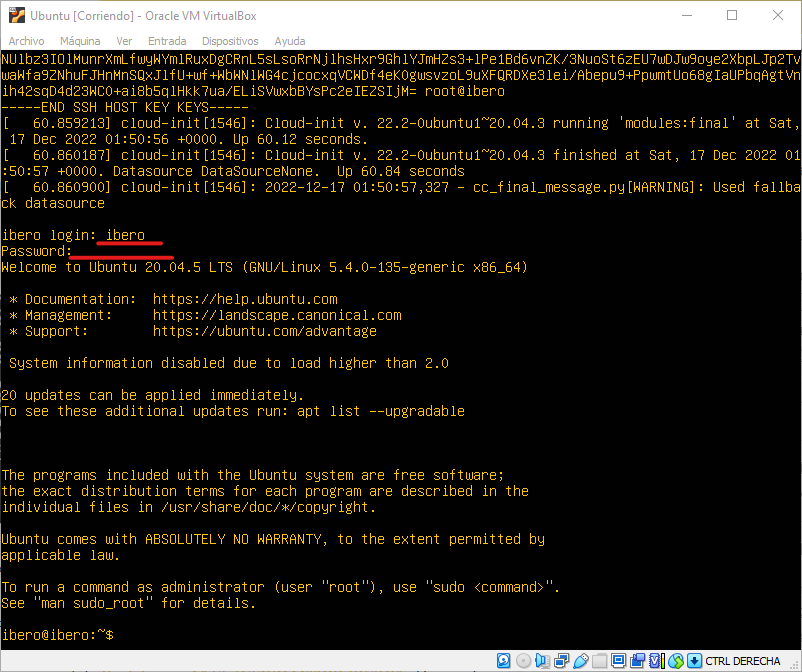Screen dimensions: 802x672
Task: Click the hard disk activity status icon
Action: coord(503,661)
